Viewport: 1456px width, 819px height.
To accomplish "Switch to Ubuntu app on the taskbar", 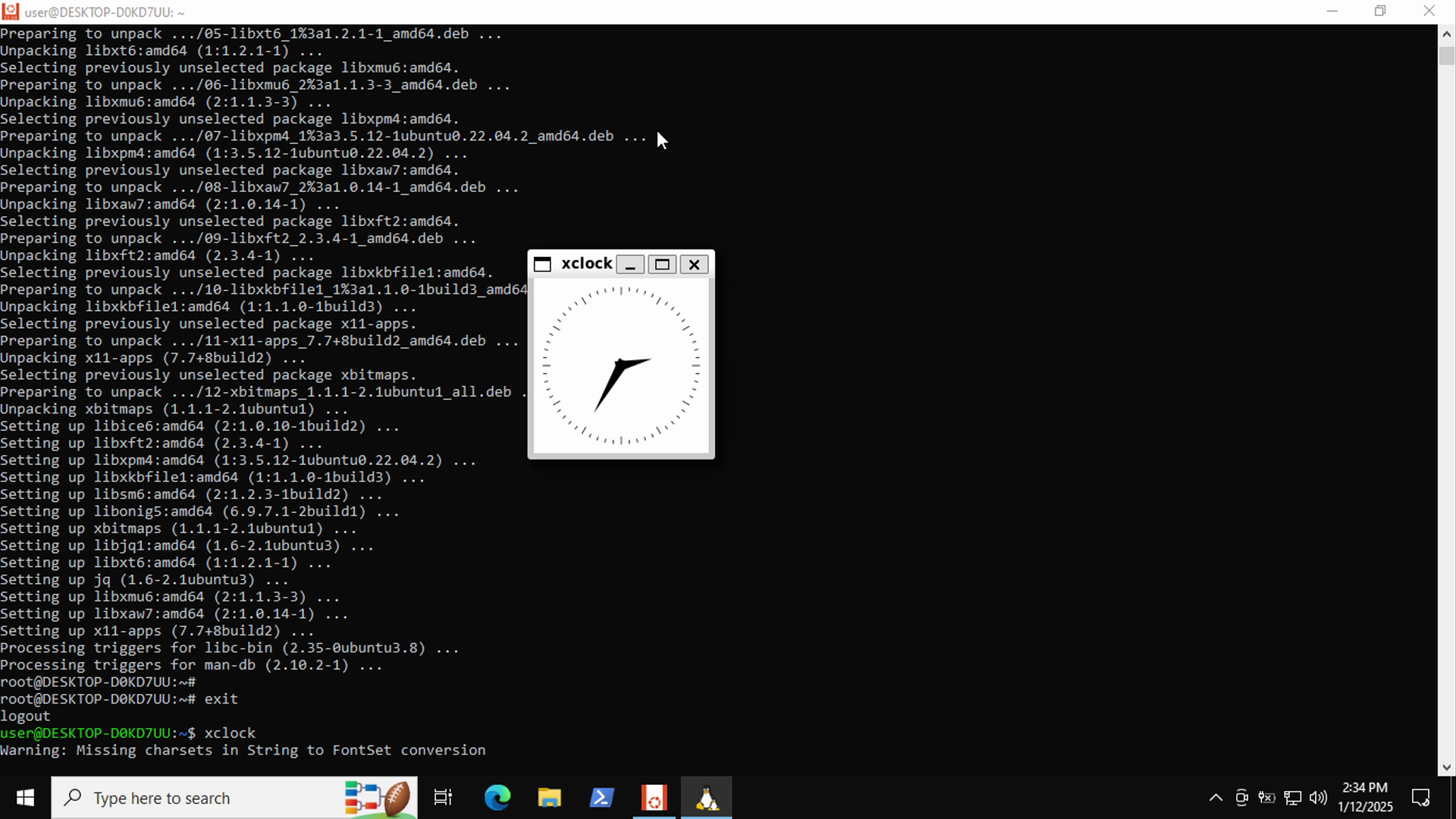I will pos(654,798).
